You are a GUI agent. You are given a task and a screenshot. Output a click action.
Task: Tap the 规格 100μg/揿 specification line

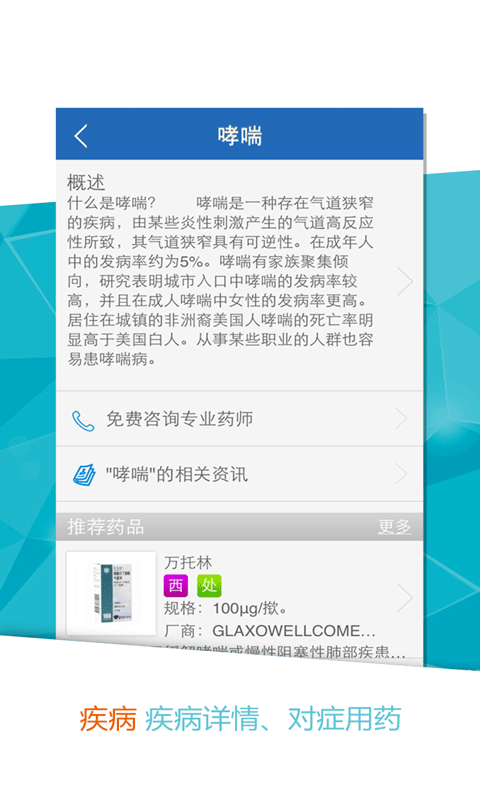click(226, 608)
